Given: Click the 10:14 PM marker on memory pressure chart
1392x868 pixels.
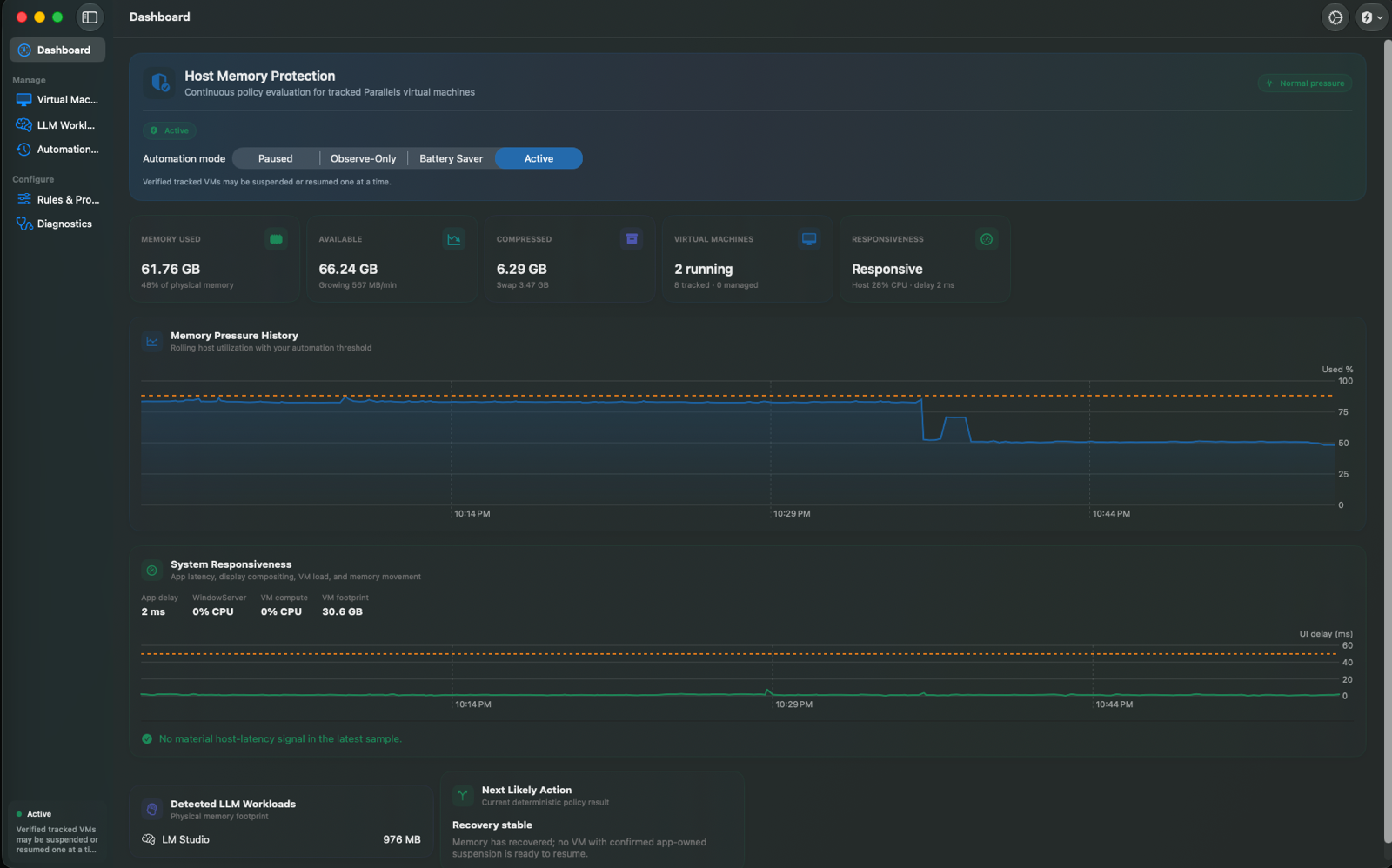Looking at the screenshot, I should point(472,514).
